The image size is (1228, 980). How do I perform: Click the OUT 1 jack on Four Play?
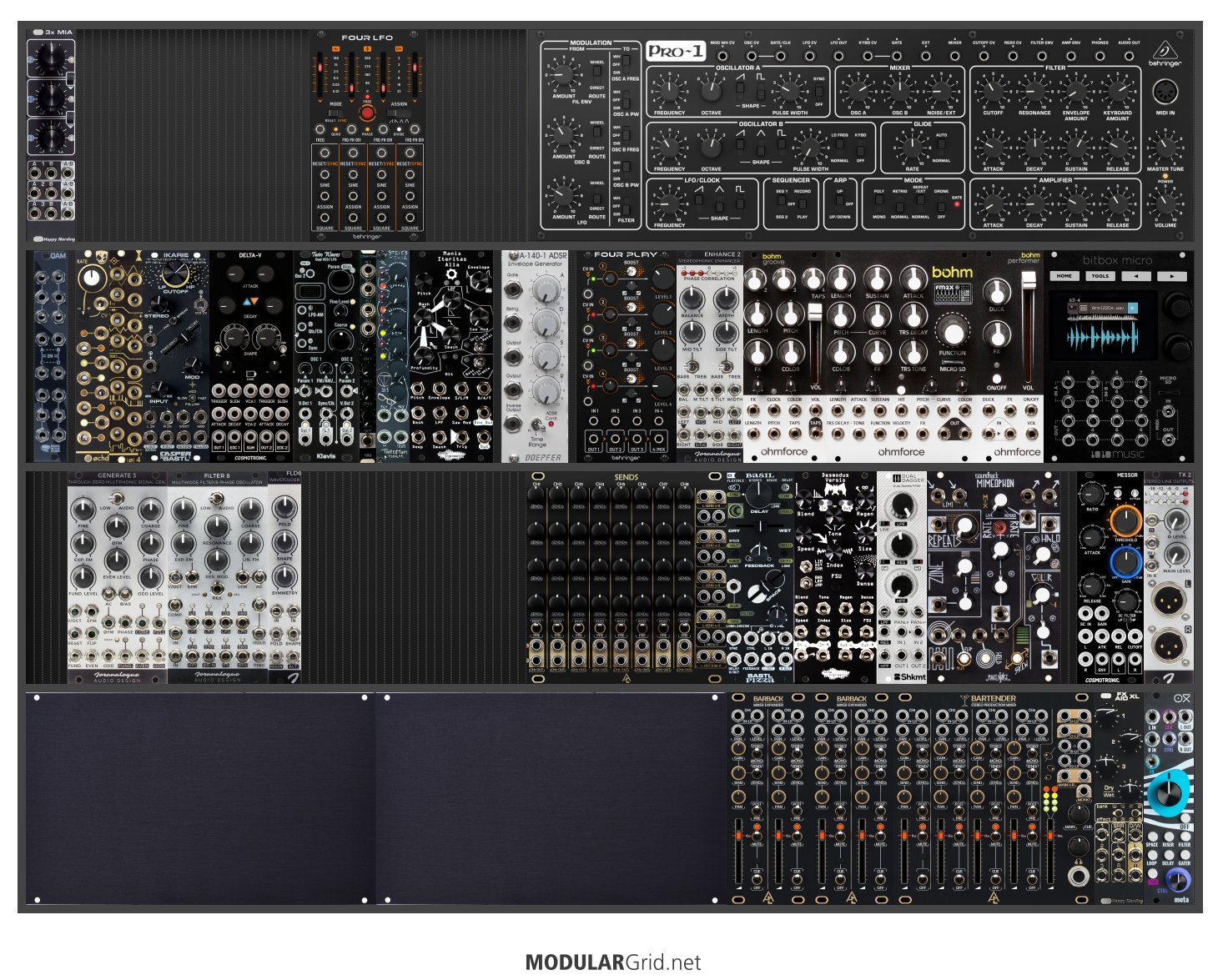point(594,438)
